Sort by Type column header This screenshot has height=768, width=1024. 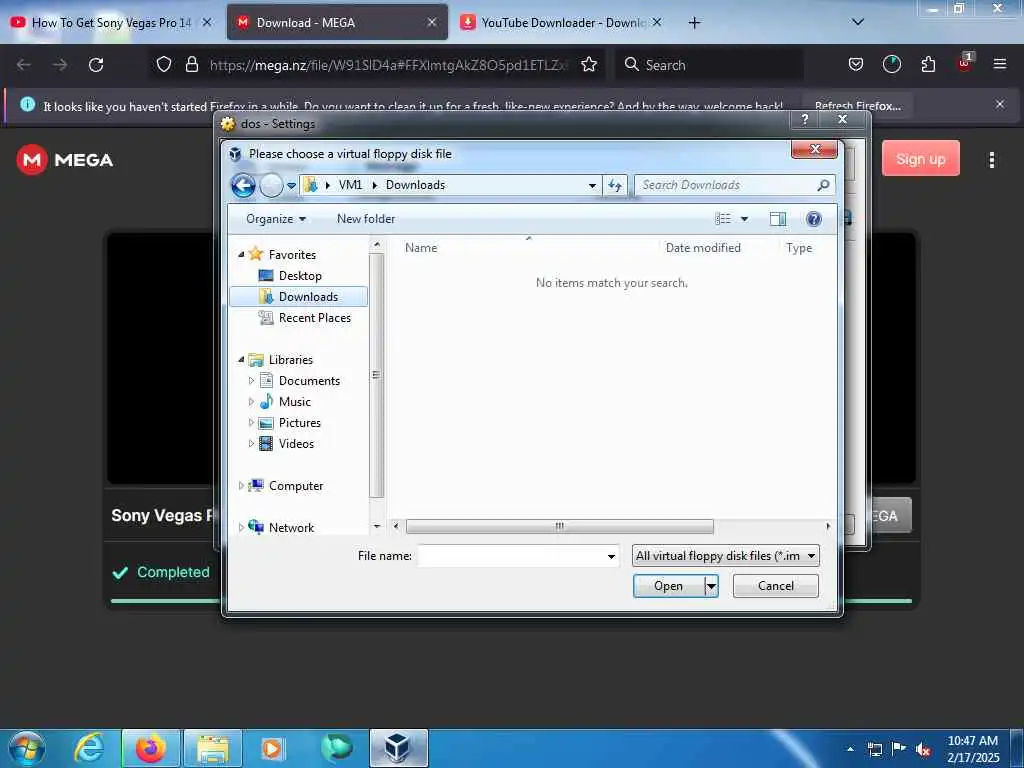tap(799, 248)
